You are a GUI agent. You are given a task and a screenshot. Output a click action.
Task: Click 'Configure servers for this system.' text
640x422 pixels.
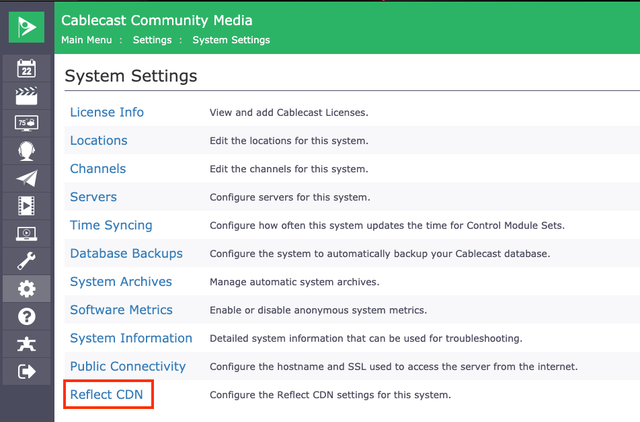(290, 197)
